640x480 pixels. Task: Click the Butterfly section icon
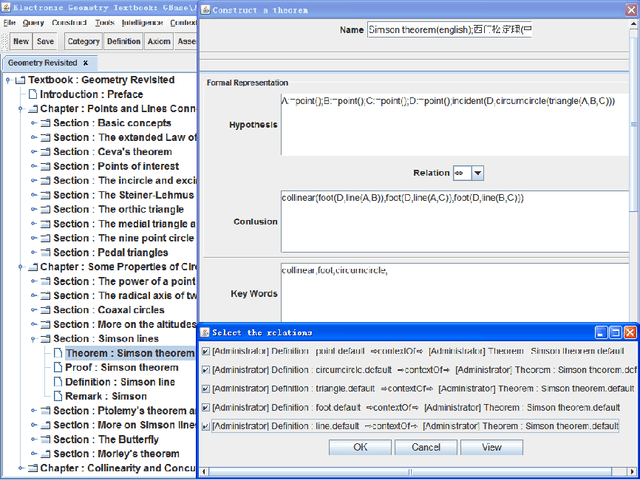46,440
